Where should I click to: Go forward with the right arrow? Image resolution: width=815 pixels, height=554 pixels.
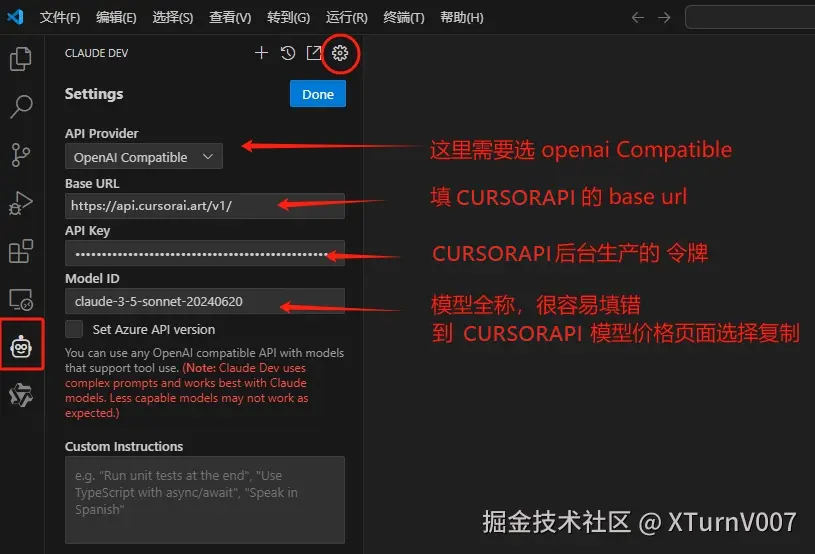664,18
